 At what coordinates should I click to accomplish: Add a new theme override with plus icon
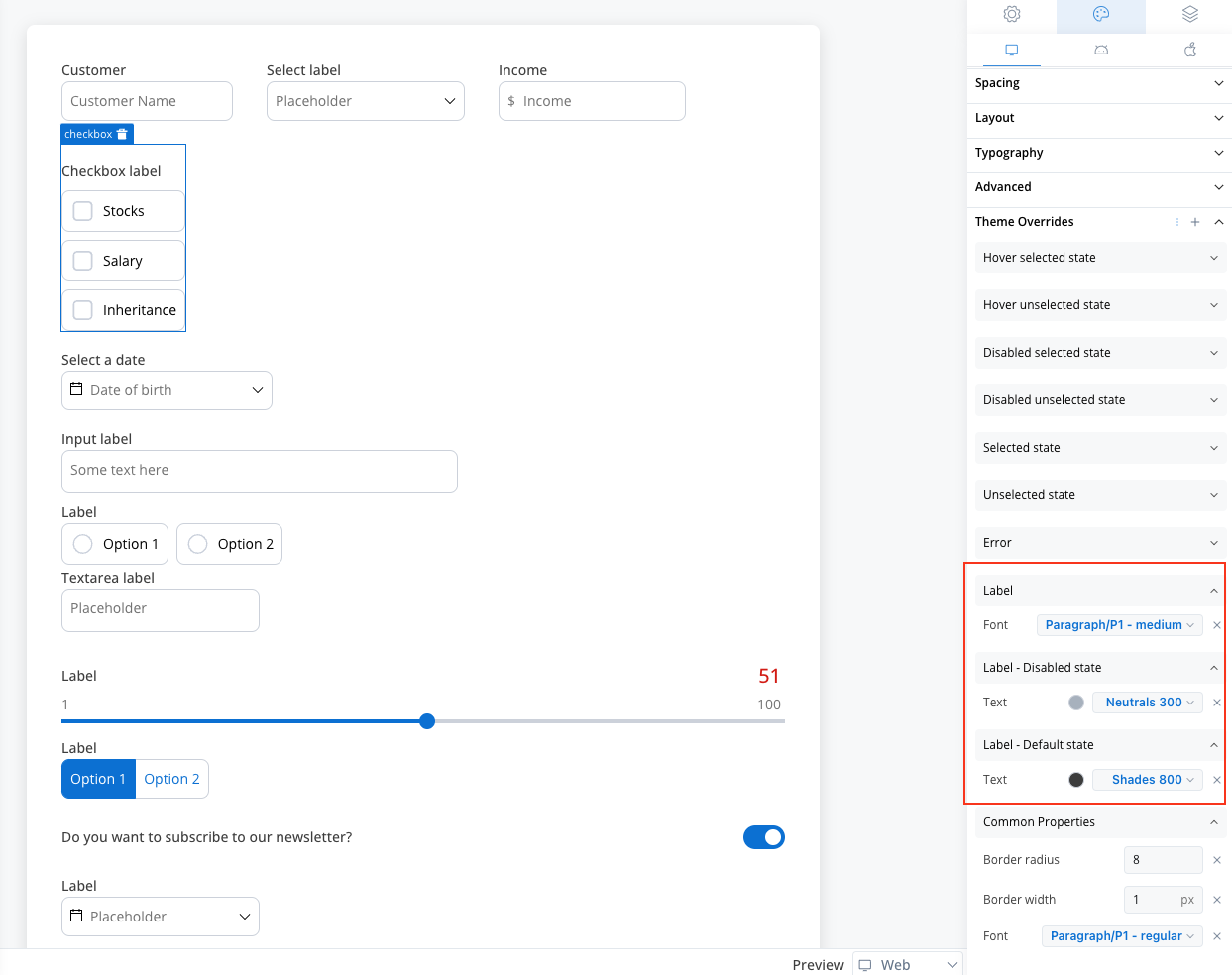tap(1195, 222)
